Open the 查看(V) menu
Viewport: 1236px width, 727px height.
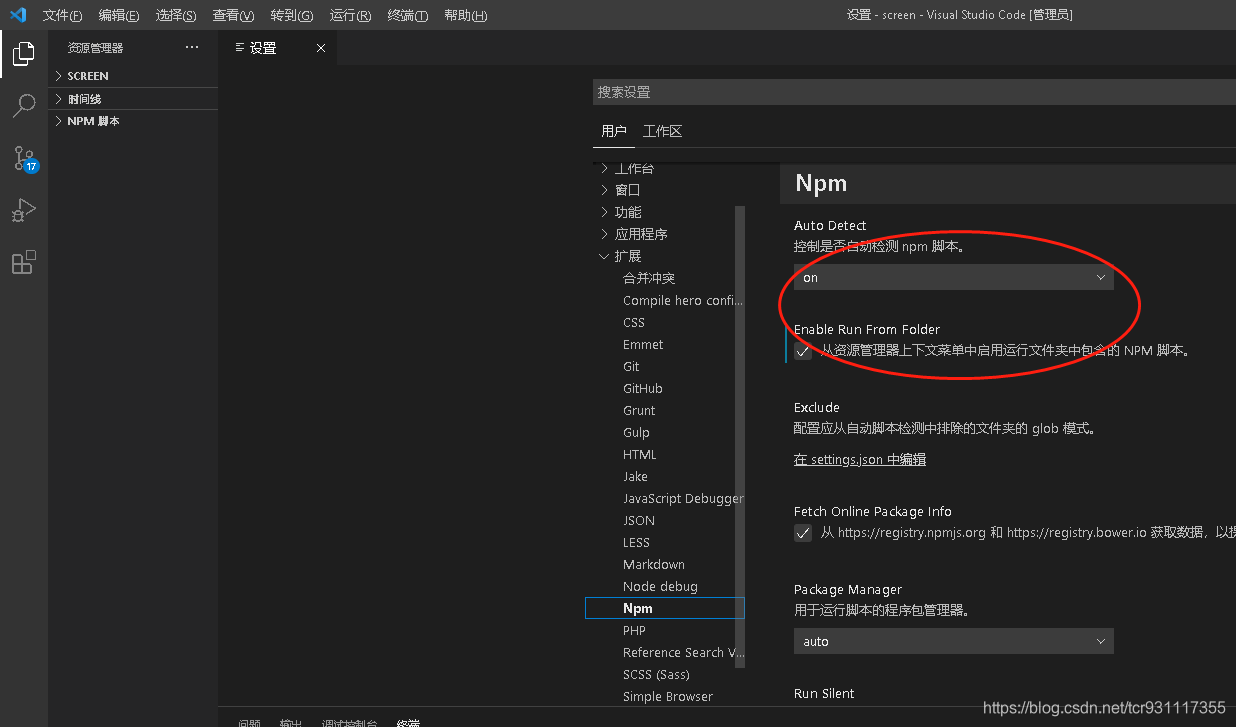click(x=233, y=15)
